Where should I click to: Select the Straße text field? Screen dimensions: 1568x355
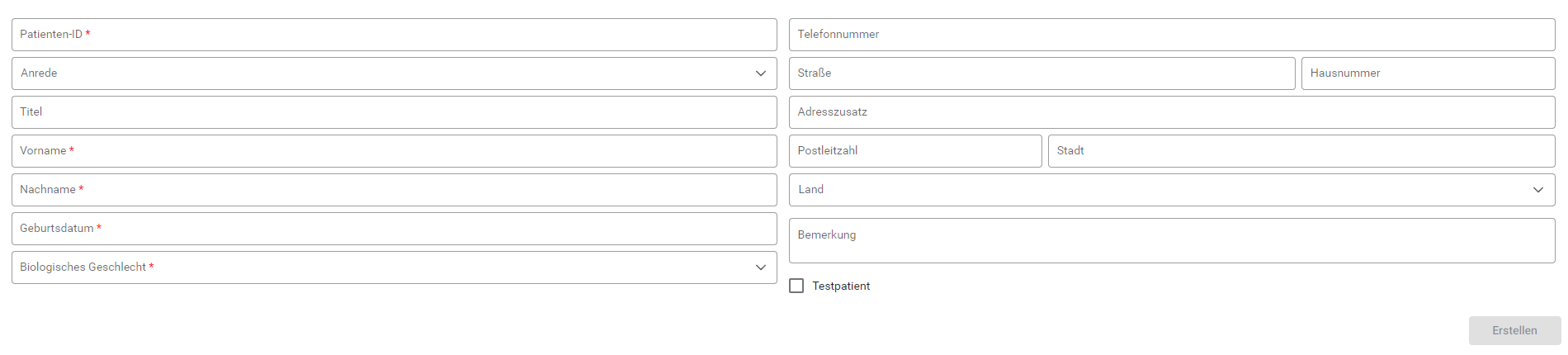1041,73
